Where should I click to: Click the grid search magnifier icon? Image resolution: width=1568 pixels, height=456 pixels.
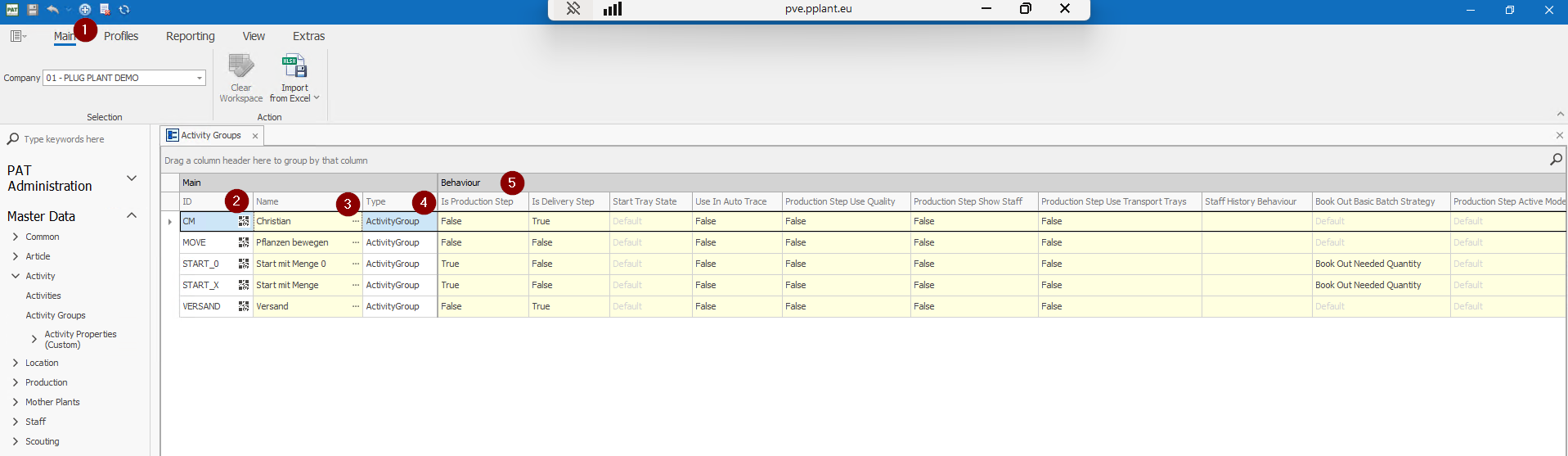click(x=1556, y=160)
